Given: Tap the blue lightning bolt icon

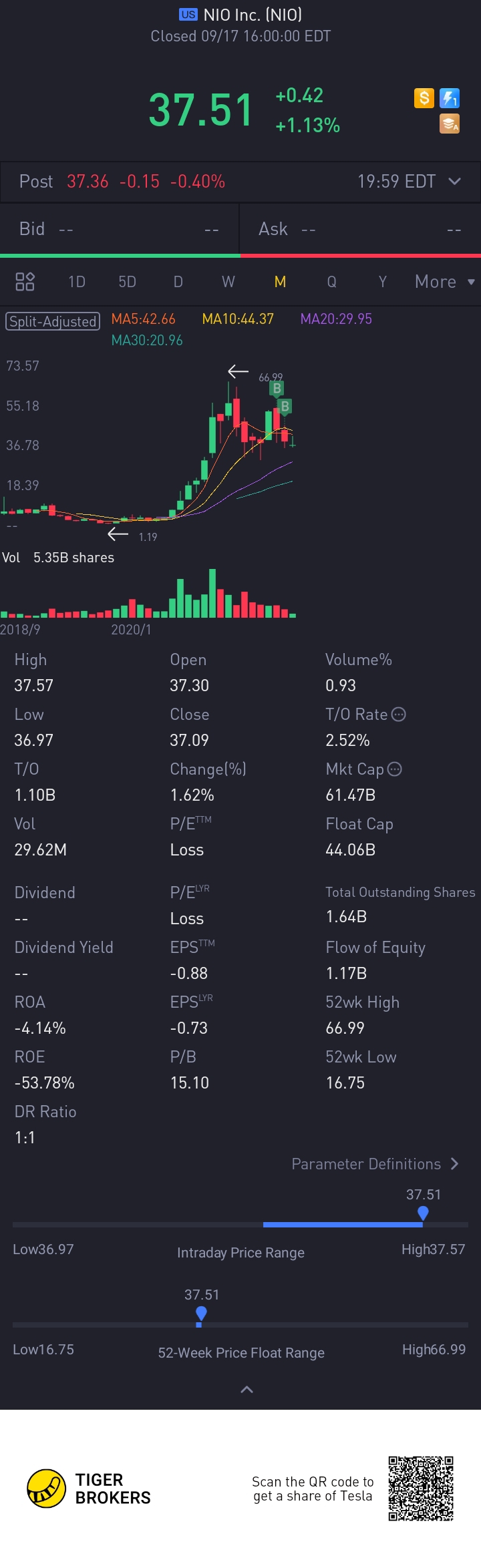Looking at the screenshot, I should point(450,98).
